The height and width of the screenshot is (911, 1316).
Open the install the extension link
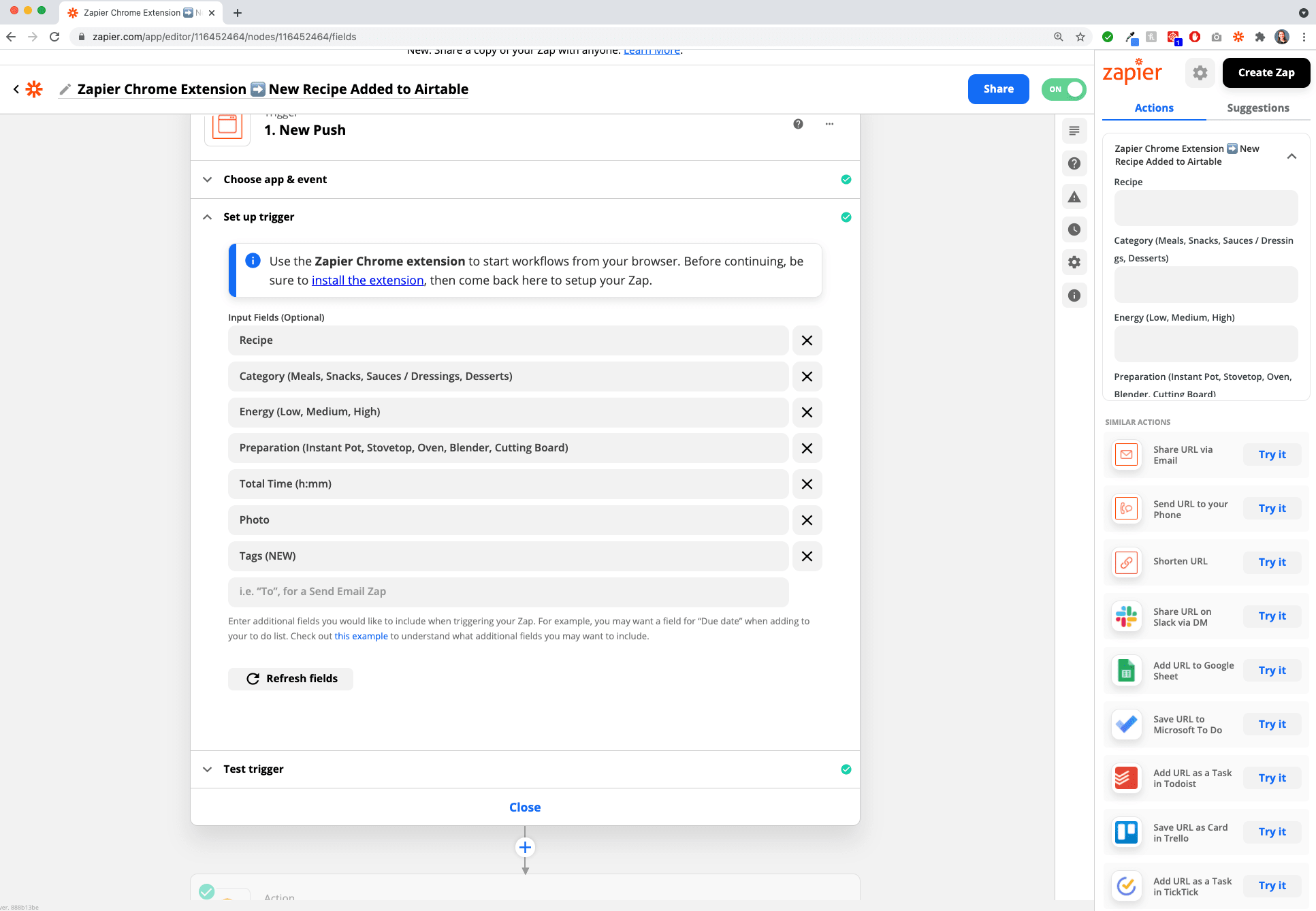(368, 281)
